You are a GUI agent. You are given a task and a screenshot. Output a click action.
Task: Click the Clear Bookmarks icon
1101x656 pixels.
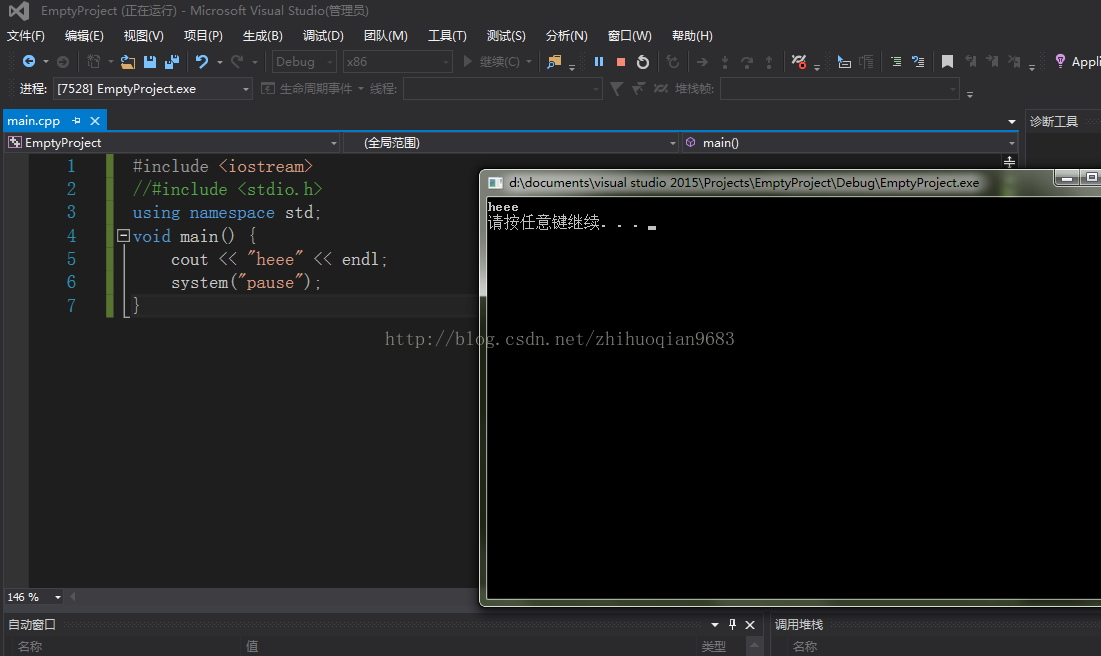tap(1014, 62)
